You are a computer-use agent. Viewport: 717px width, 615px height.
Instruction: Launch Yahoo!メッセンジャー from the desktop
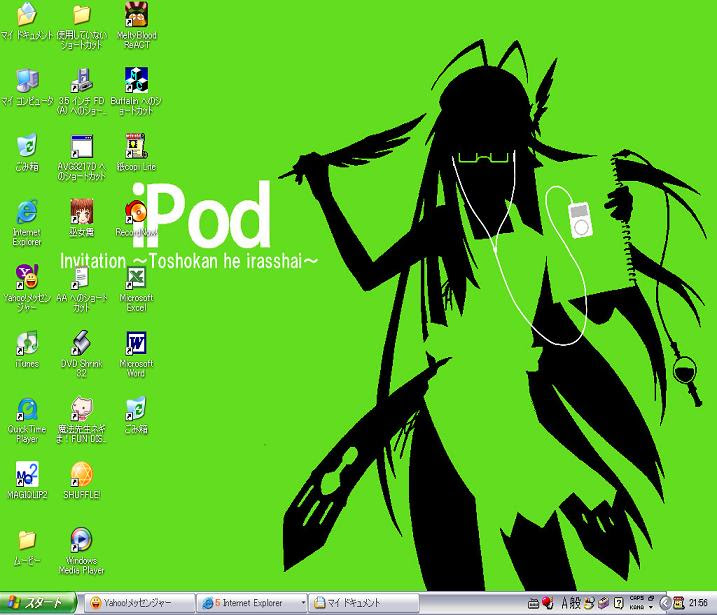(27, 278)
